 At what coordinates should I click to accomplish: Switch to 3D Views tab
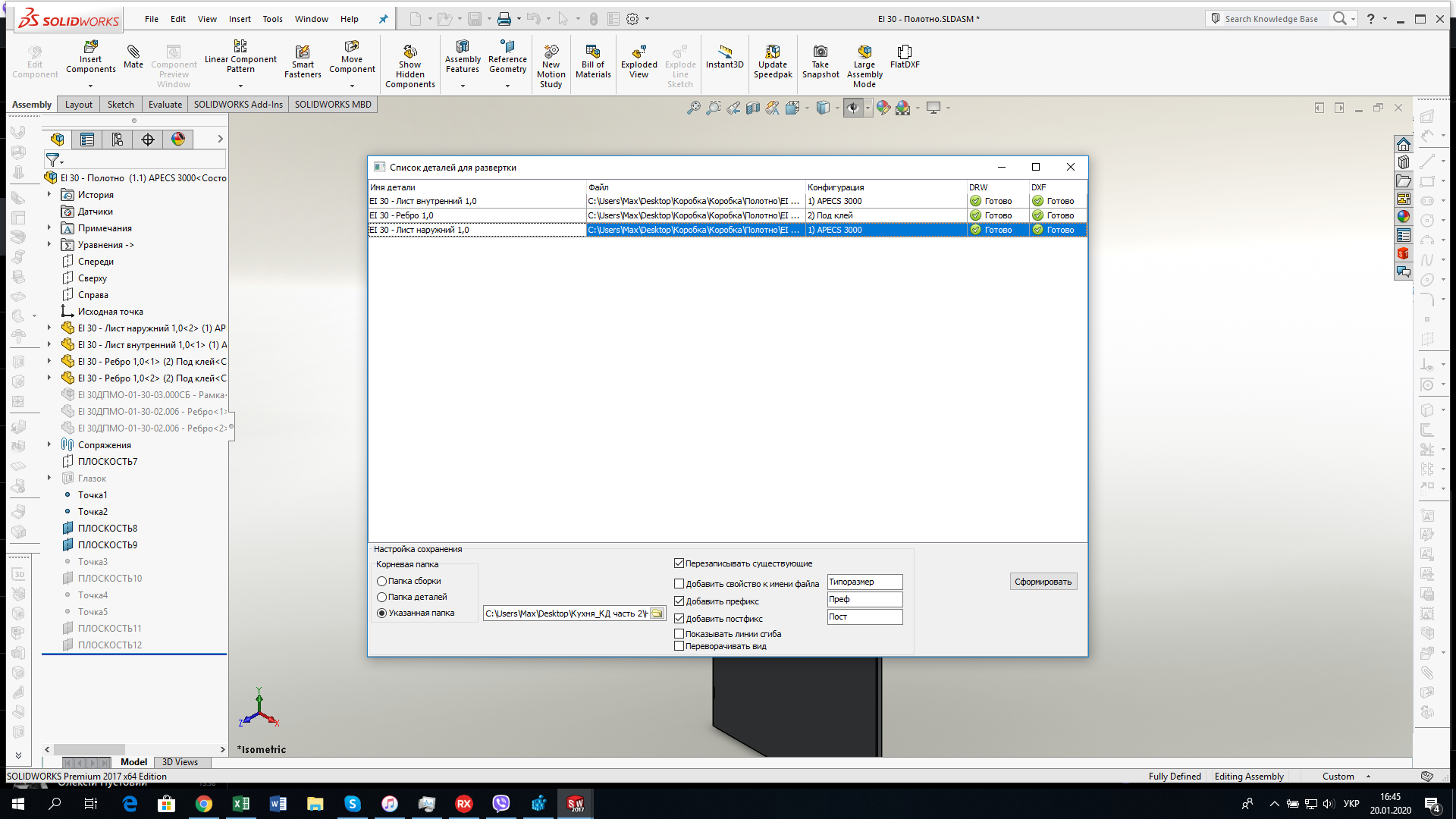[x=180, y=762]
